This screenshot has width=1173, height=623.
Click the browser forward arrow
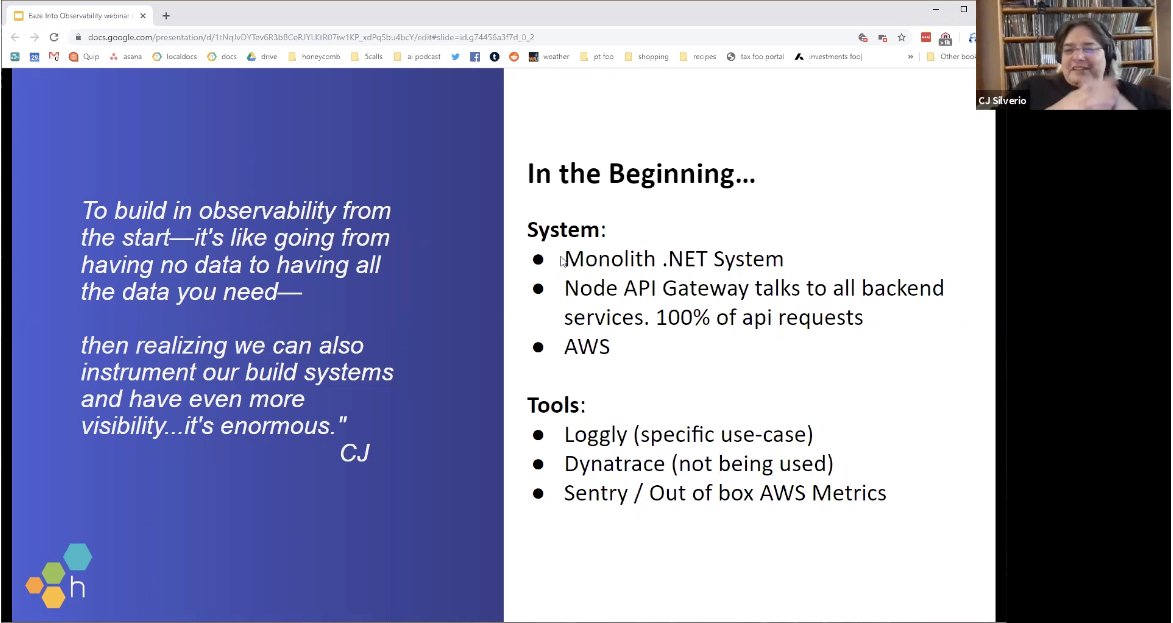click(x=34, y=37)
